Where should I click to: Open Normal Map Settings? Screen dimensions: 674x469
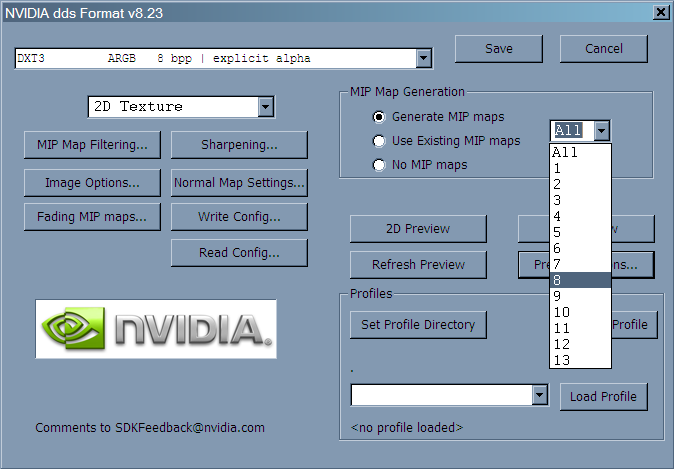tap(239, 183)
